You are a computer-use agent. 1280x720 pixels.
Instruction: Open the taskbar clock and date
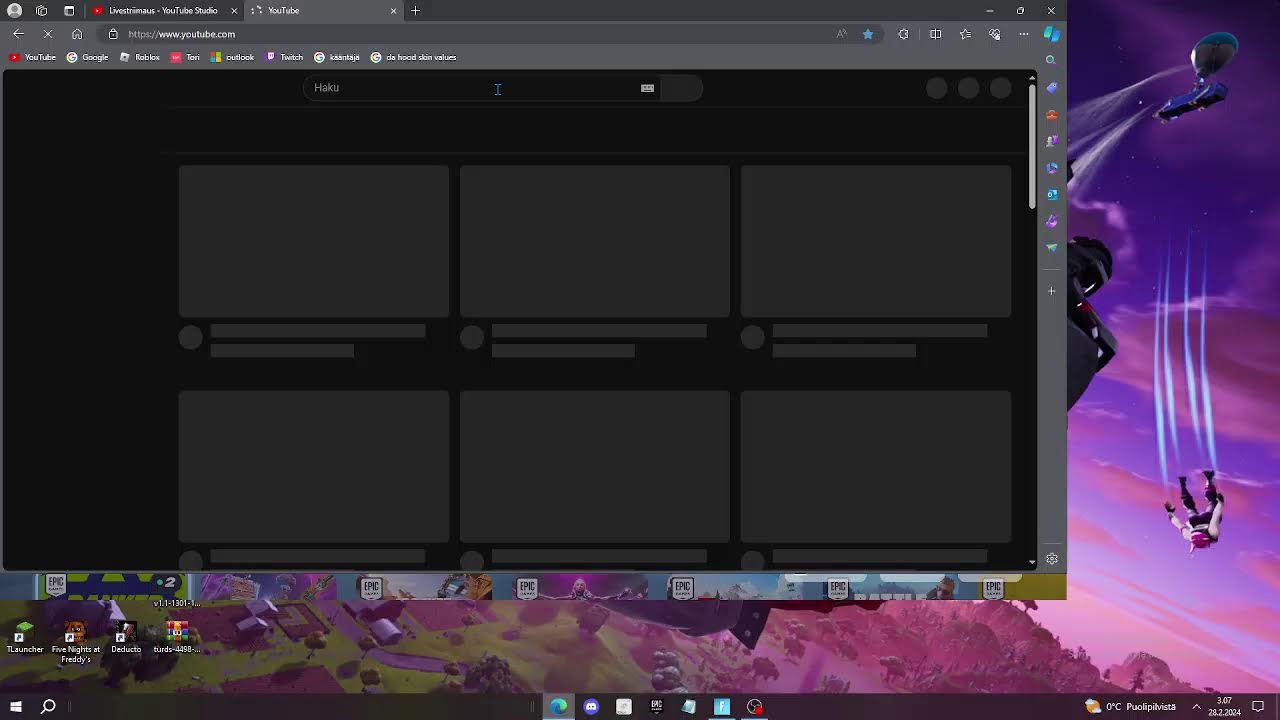pyautogui.click(x=1225, y=707)
